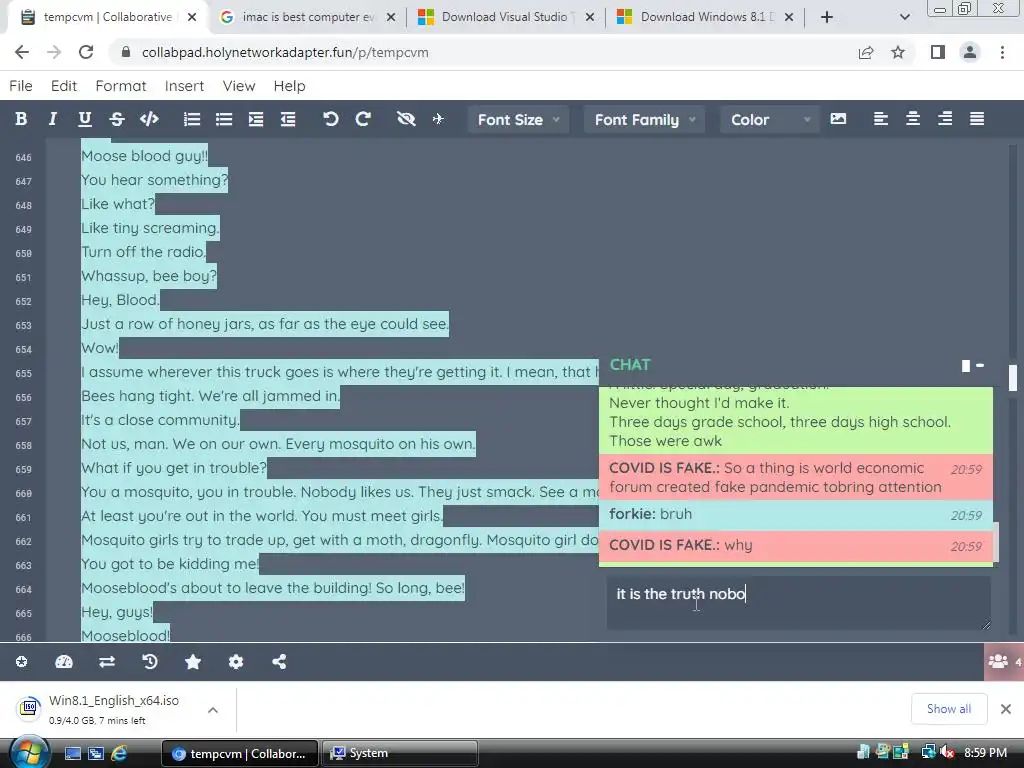Share this pad
This screenshot has height=768, width=1024.
point(279,662)
